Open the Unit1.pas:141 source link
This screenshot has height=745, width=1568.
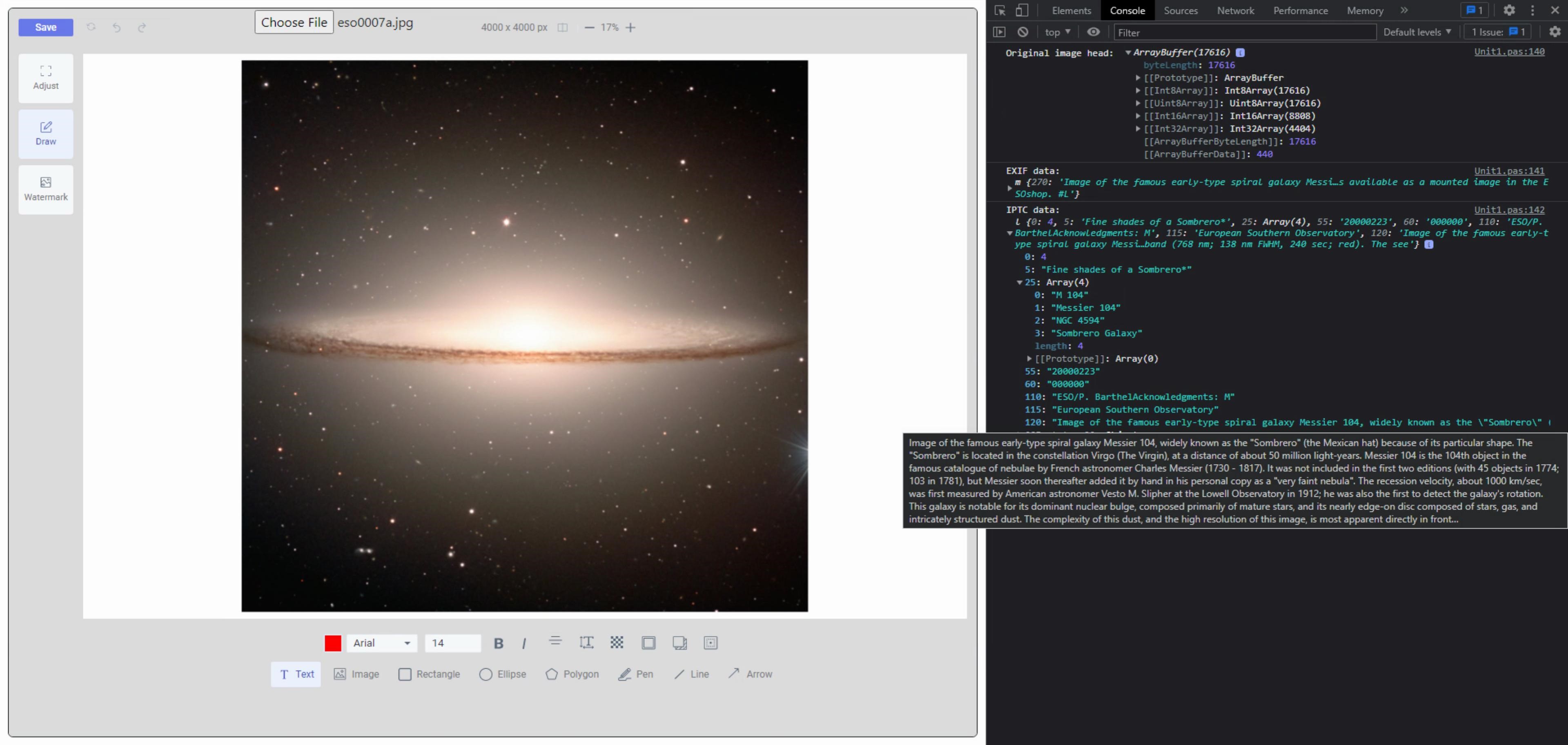pos(1509,171)
